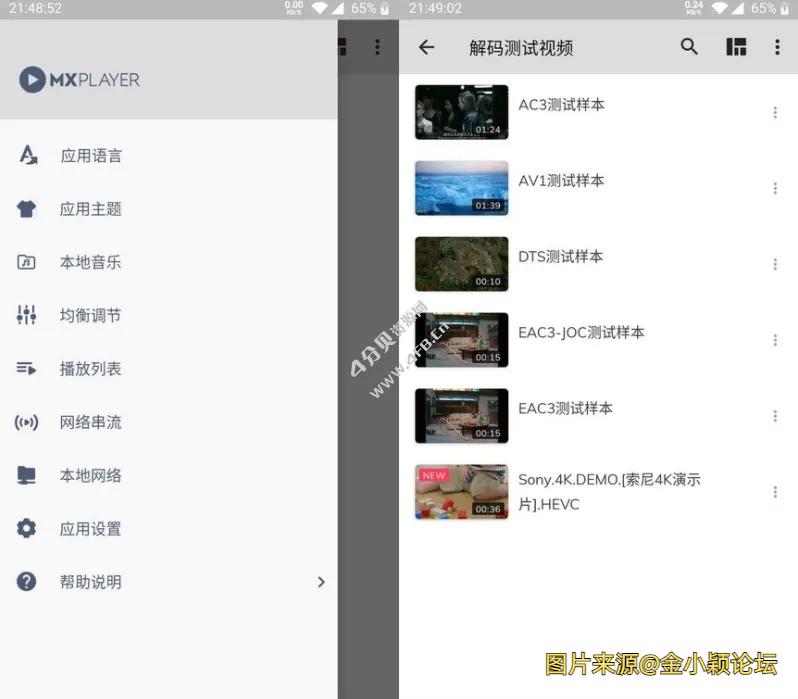The height and width of the screenshot is (699, 798).
Task: Play the AC3测试样本 thumbnail
Action: (462, 112)
